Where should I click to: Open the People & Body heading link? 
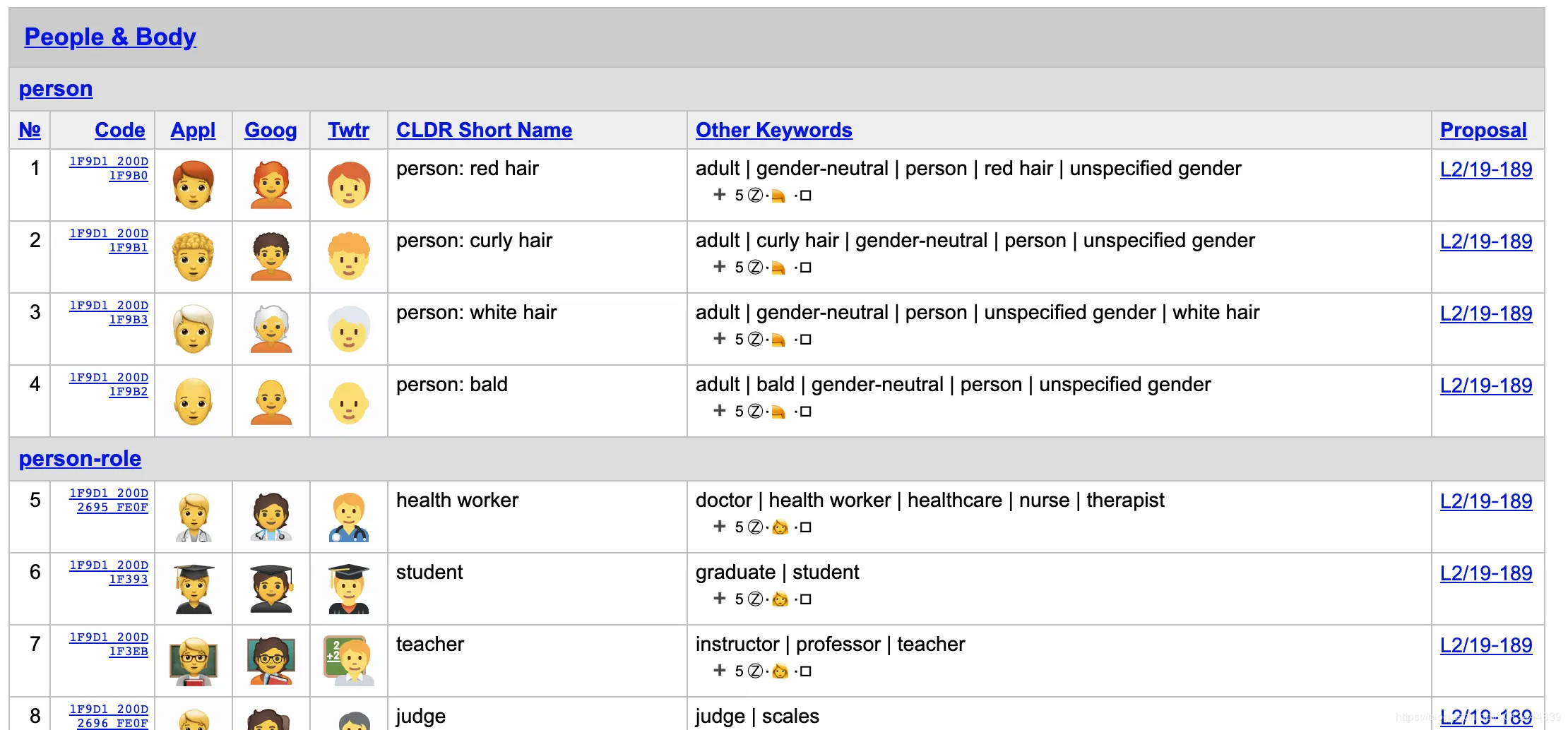tap(110, 37)
